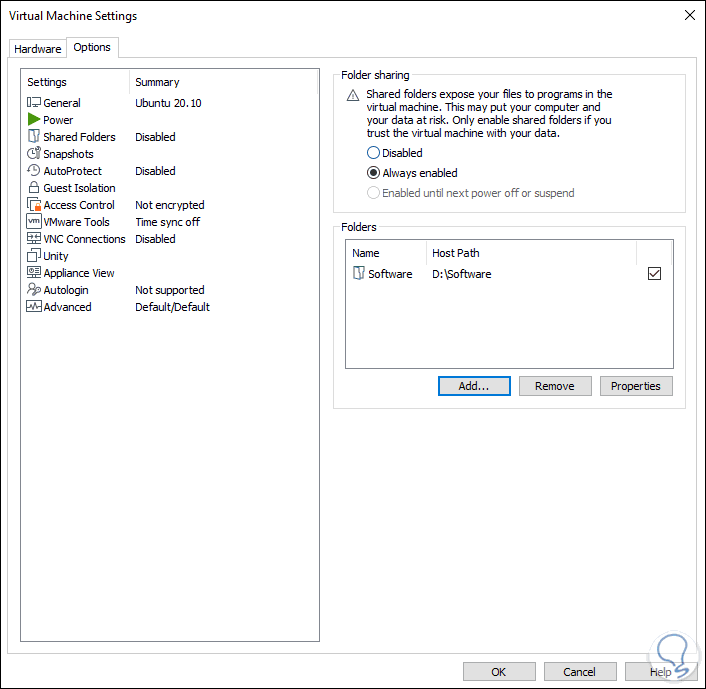Select the VNC Connections row label
Image resolution: width=706 pixels, height=689 pixels.
pyautogui.click(x=84, y=239)
